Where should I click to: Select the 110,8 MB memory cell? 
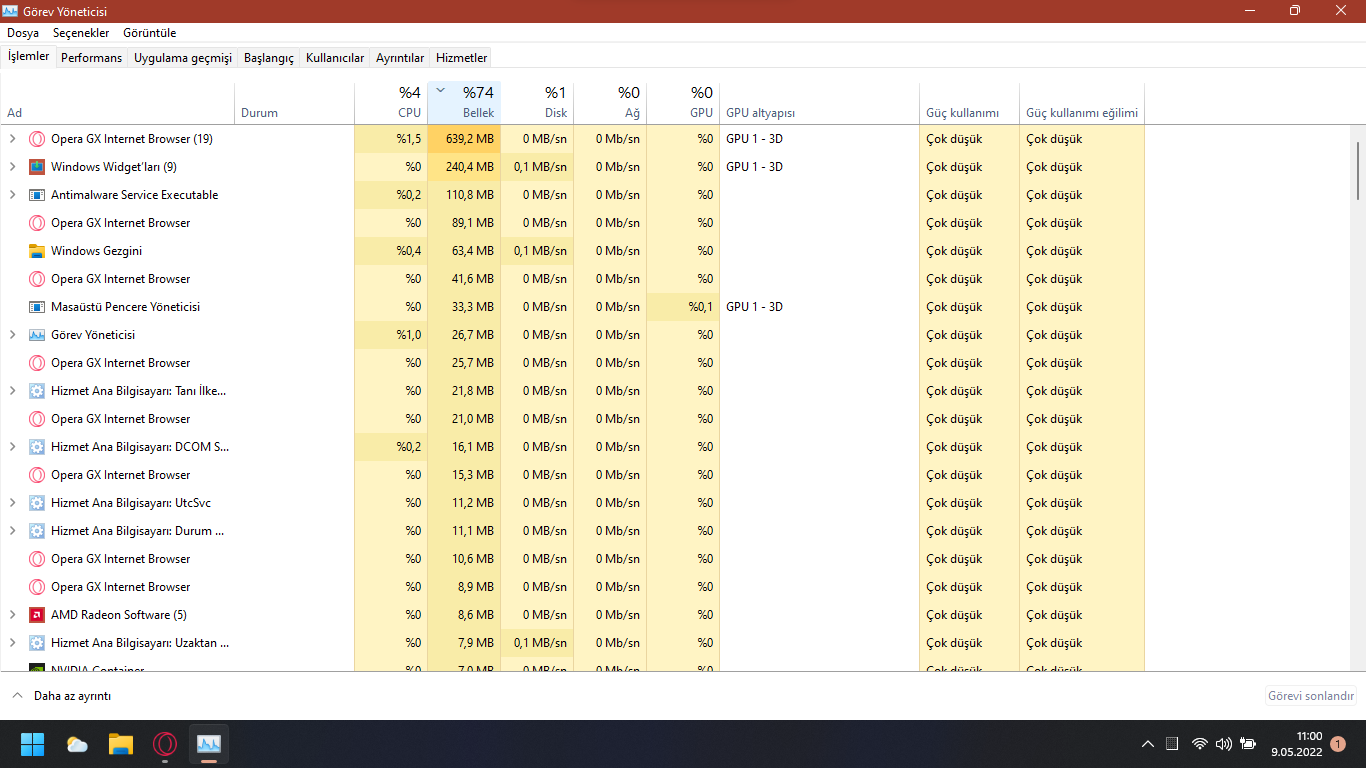(x=464, y=195)
